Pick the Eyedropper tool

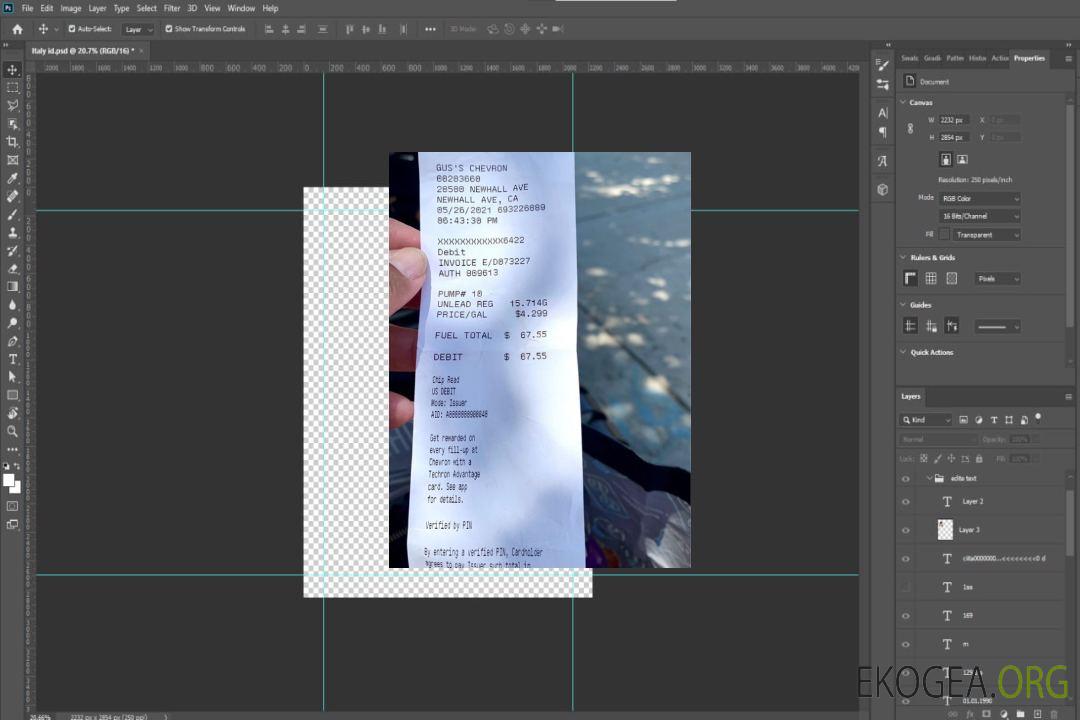(12, 178)
